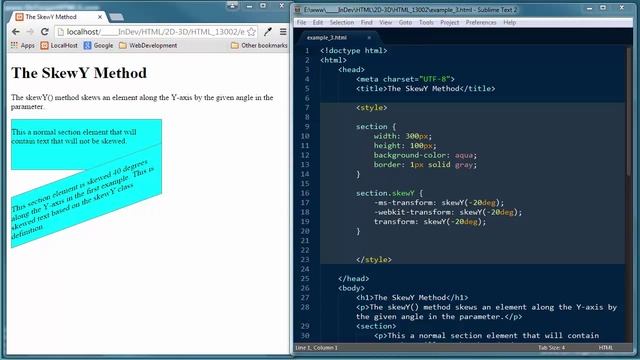The height and width of the screenshot is (360, 640).
Task: Open the LocalHost bookmark
Action: (59, 45)
